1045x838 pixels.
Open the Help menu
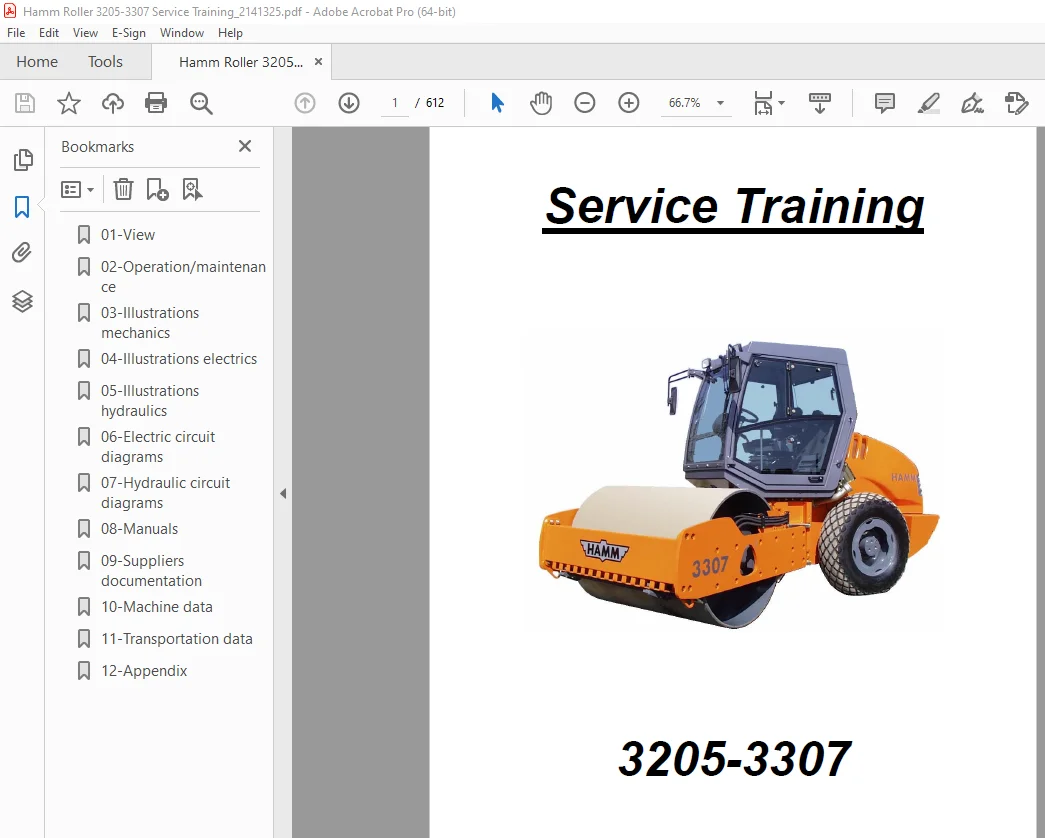pyautogui.click(x=231, y=33)
